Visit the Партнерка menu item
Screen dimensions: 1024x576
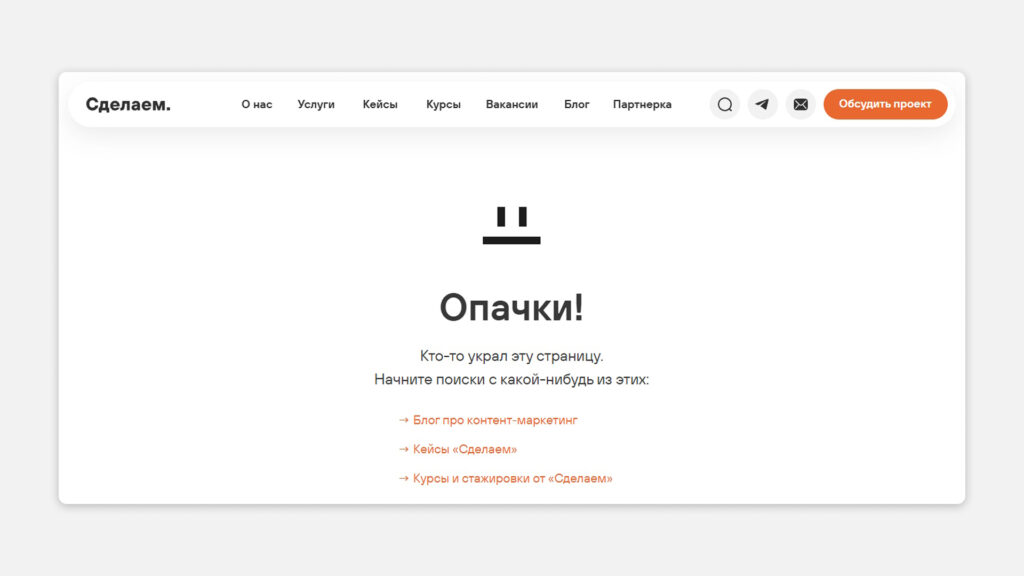tap(642, 104)
